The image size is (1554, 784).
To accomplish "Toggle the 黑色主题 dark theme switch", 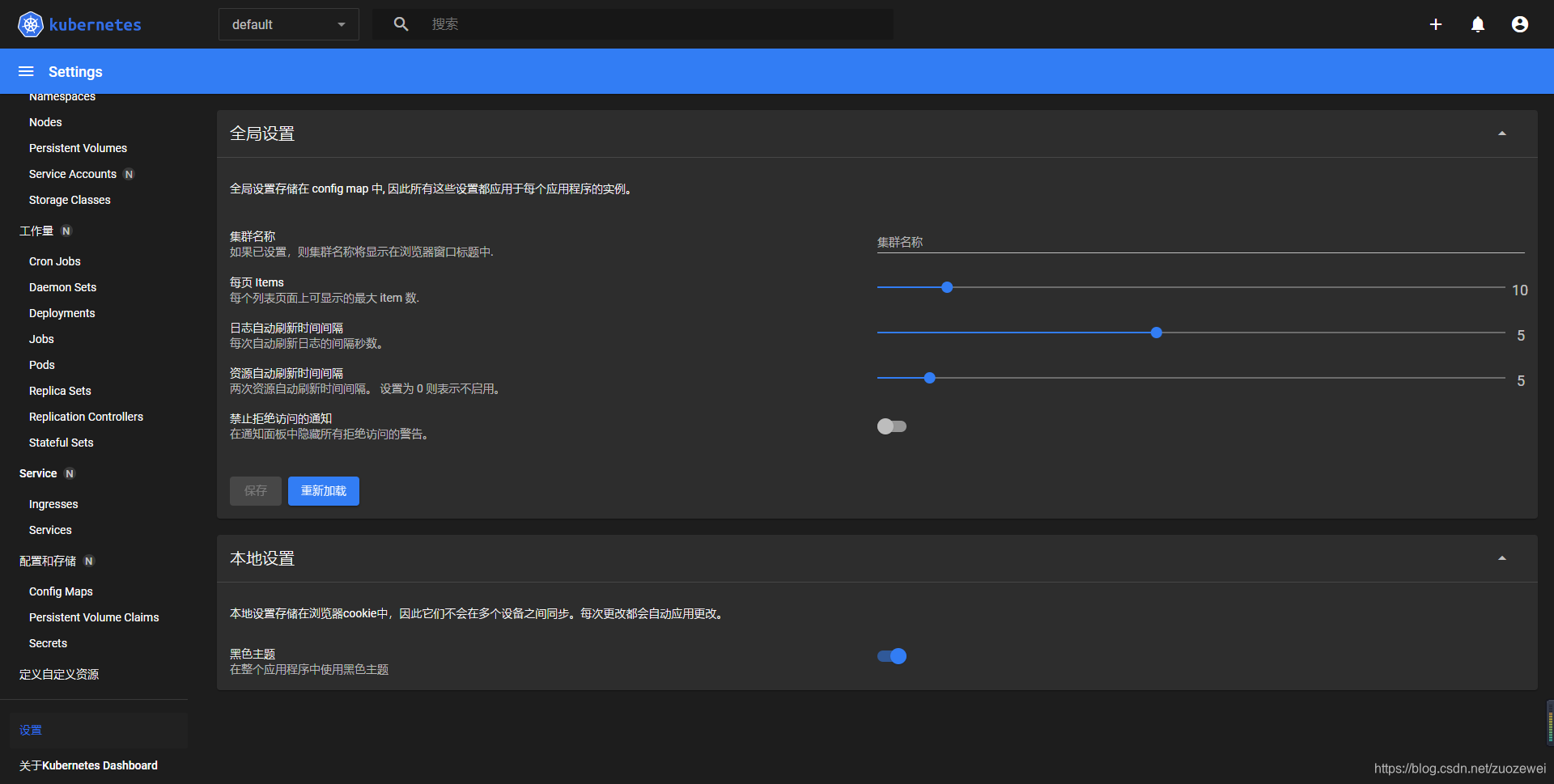I will pos(892,656).
